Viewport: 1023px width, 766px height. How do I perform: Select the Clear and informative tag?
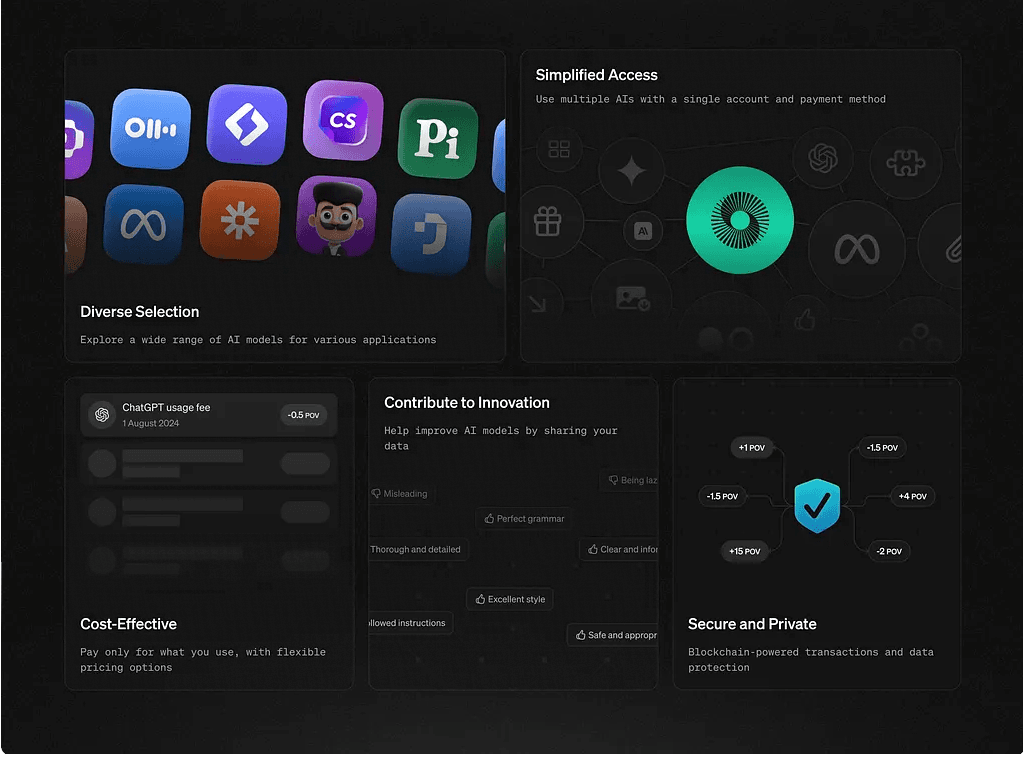pos(619,549)
